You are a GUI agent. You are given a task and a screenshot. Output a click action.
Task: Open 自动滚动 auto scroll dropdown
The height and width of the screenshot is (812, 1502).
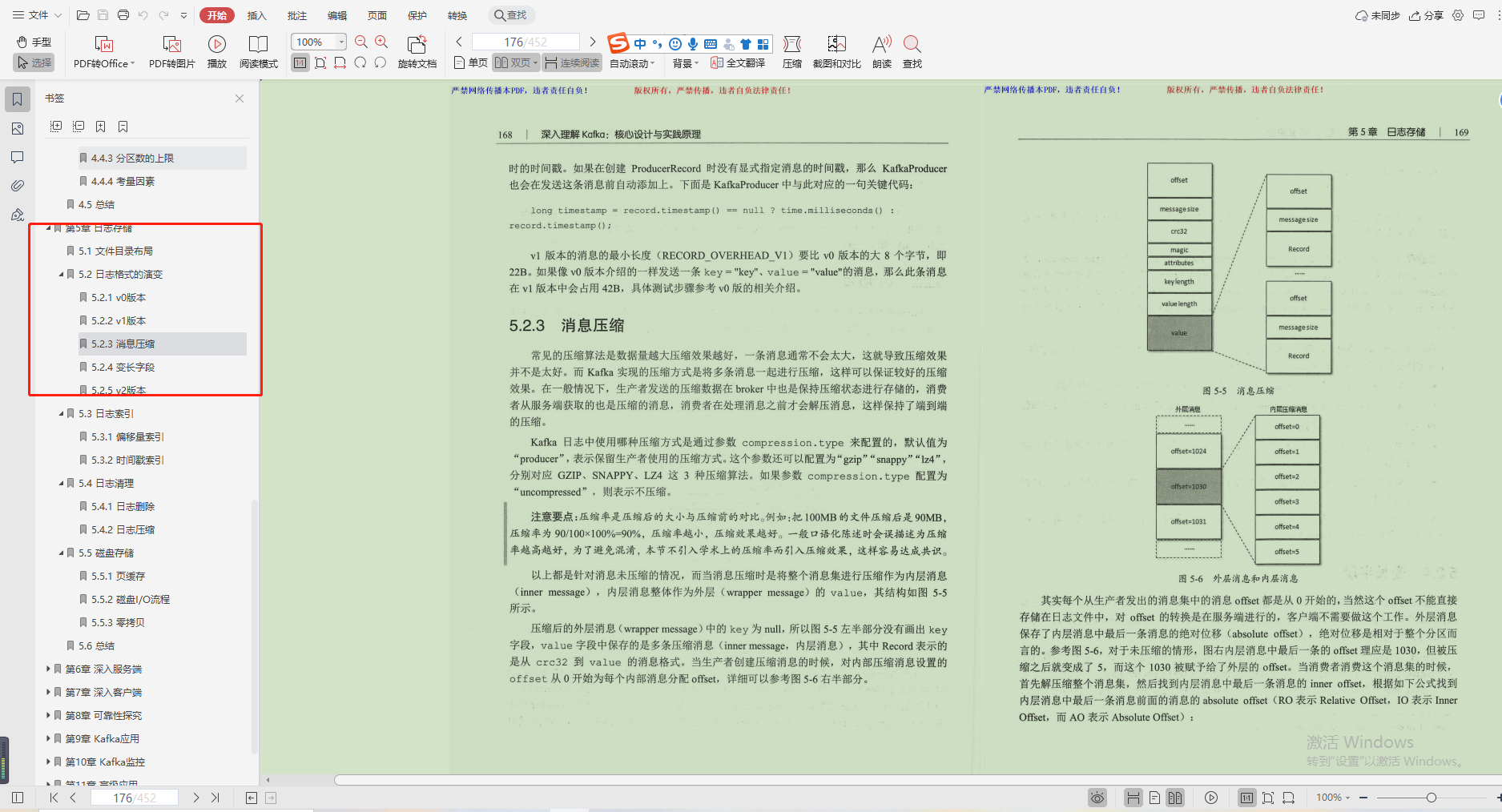click(632, 63)
